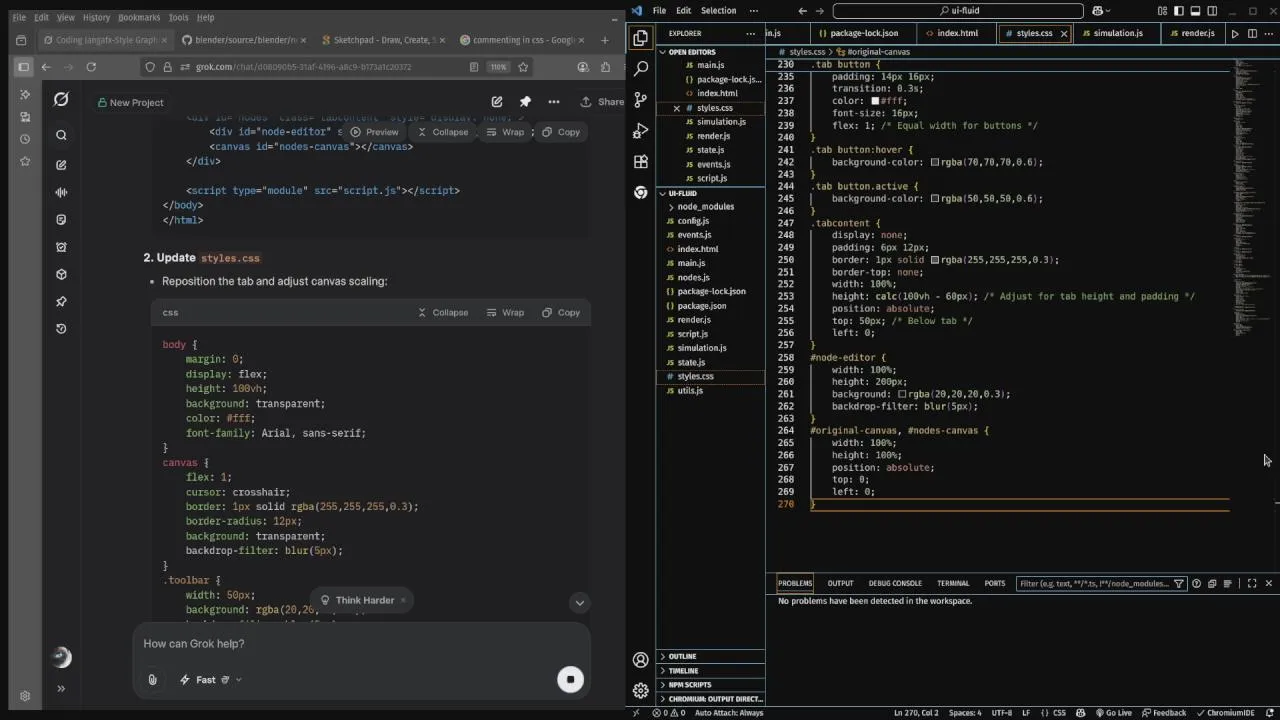The width and height of the screenshot is (1280, 720).
Task: Click filter funnel icon in Problems panel
Action: pyautogui.click(x=1179, y=584)
